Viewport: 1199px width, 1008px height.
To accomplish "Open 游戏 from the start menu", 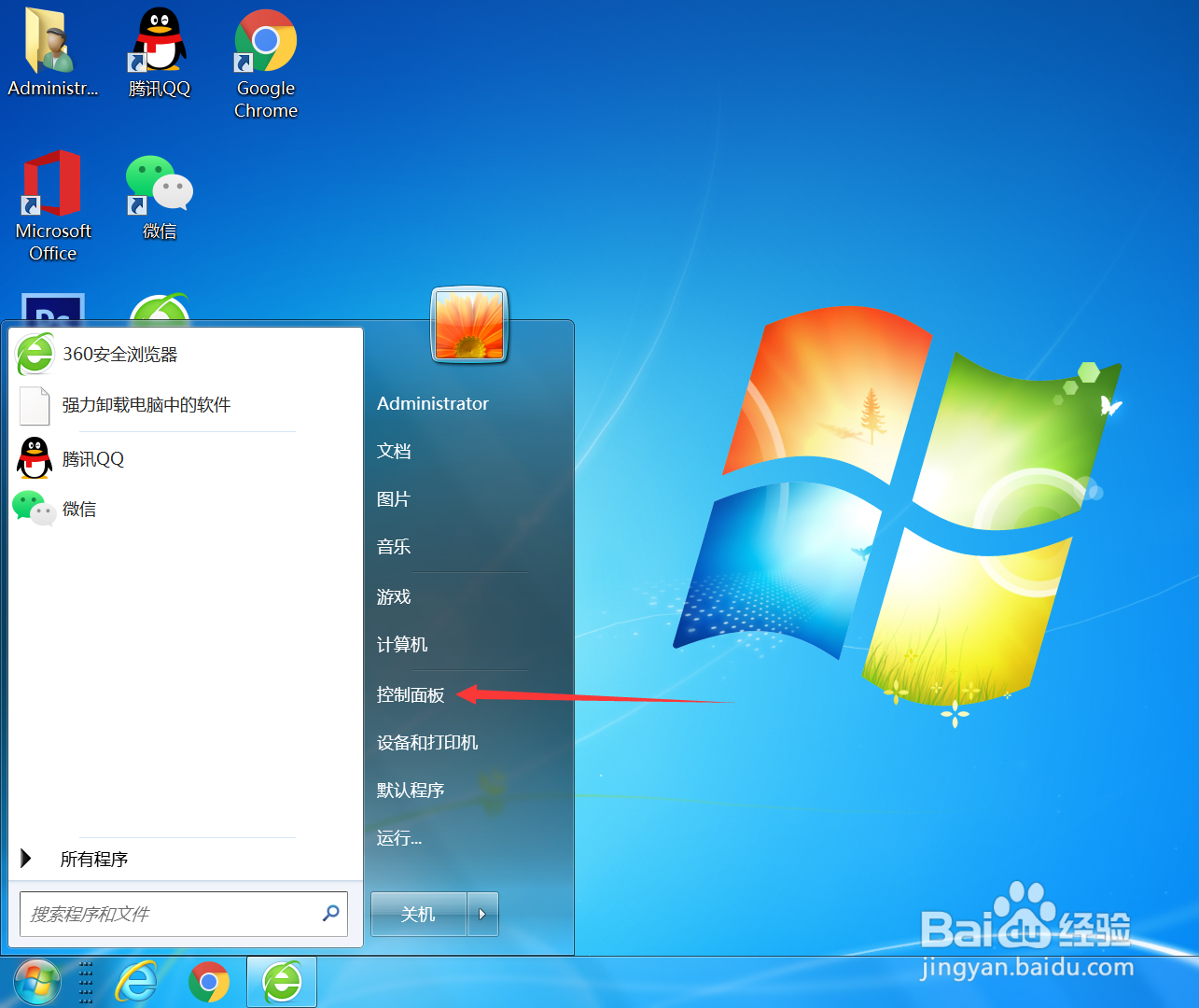I will pyautogui.click(x=394, y=597).
